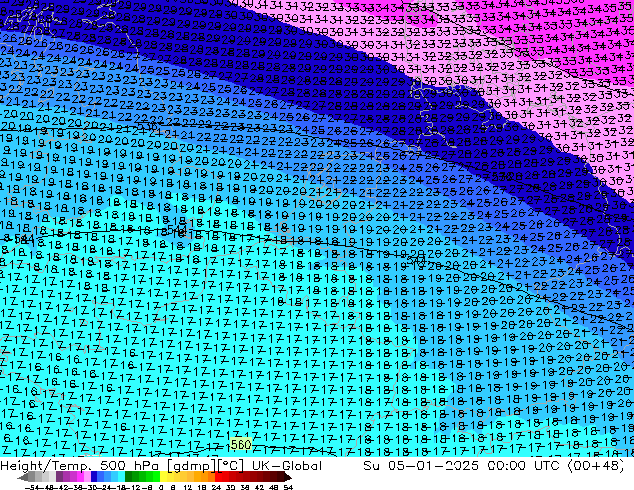
Task: Click the '[gdmp]' unit label
Action: (x=192, y=466)
